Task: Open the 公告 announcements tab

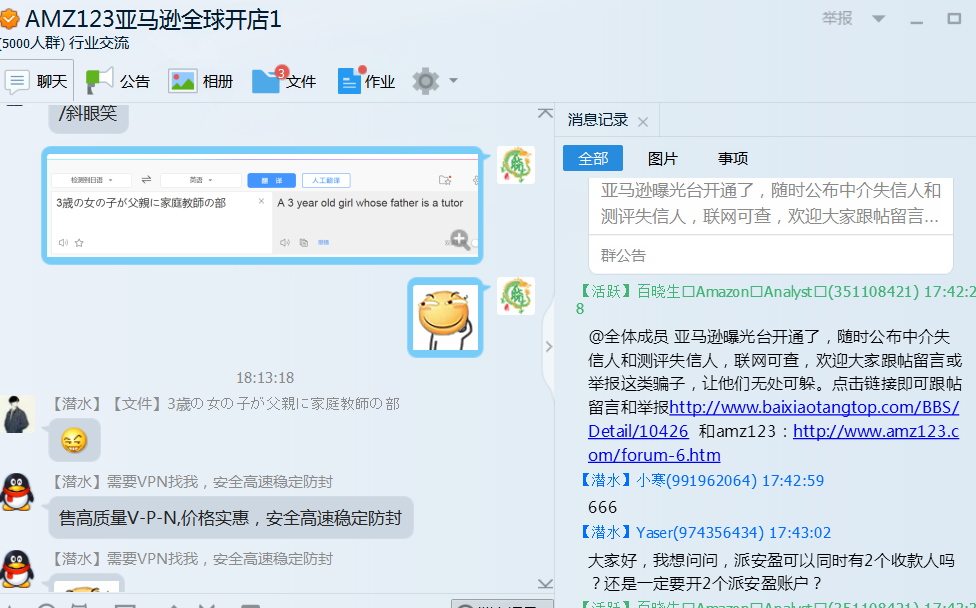Action: [118, 81]
